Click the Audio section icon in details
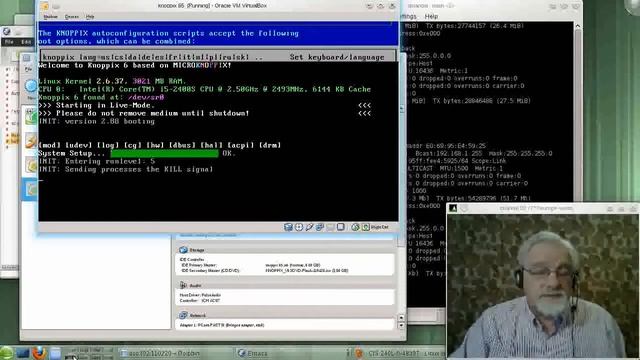The width and height of the screenshot is (640, 360). pos(183,285)
